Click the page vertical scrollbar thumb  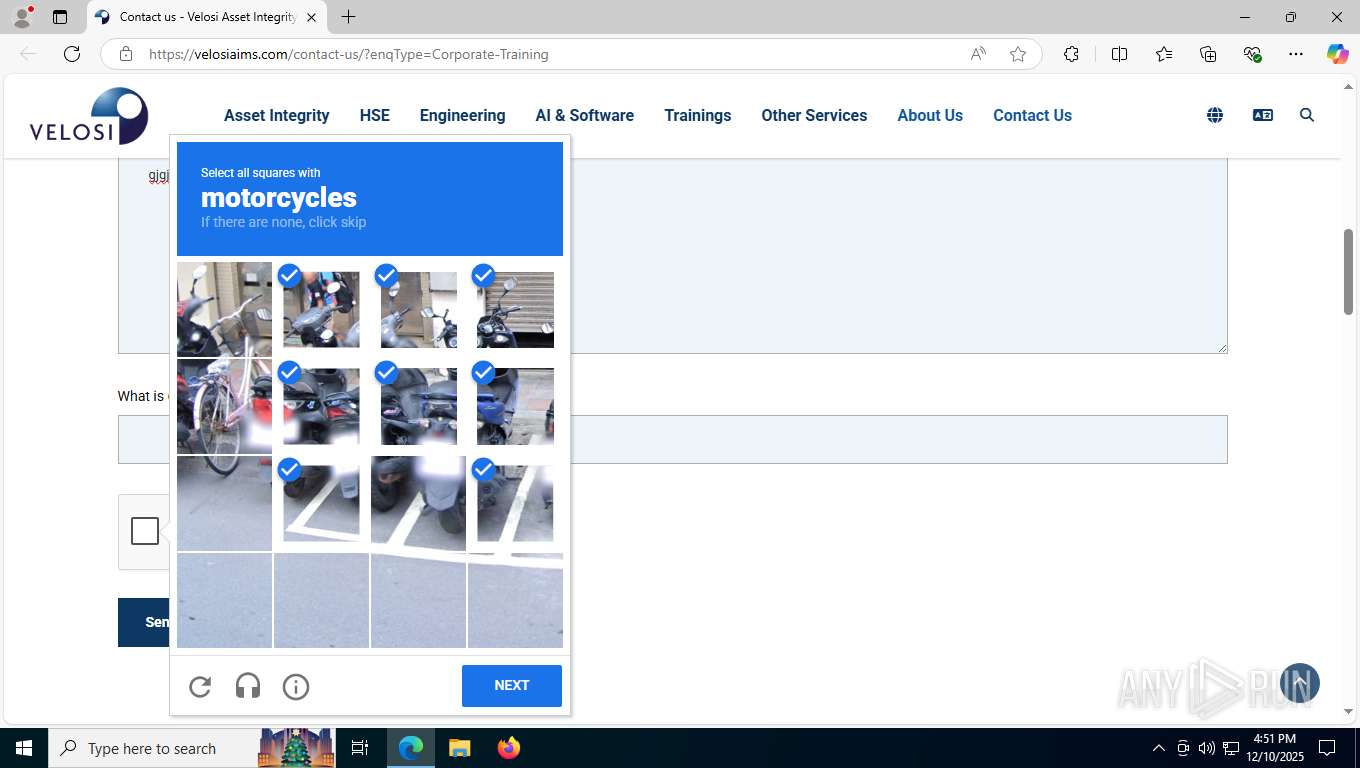coord(1349,272)
